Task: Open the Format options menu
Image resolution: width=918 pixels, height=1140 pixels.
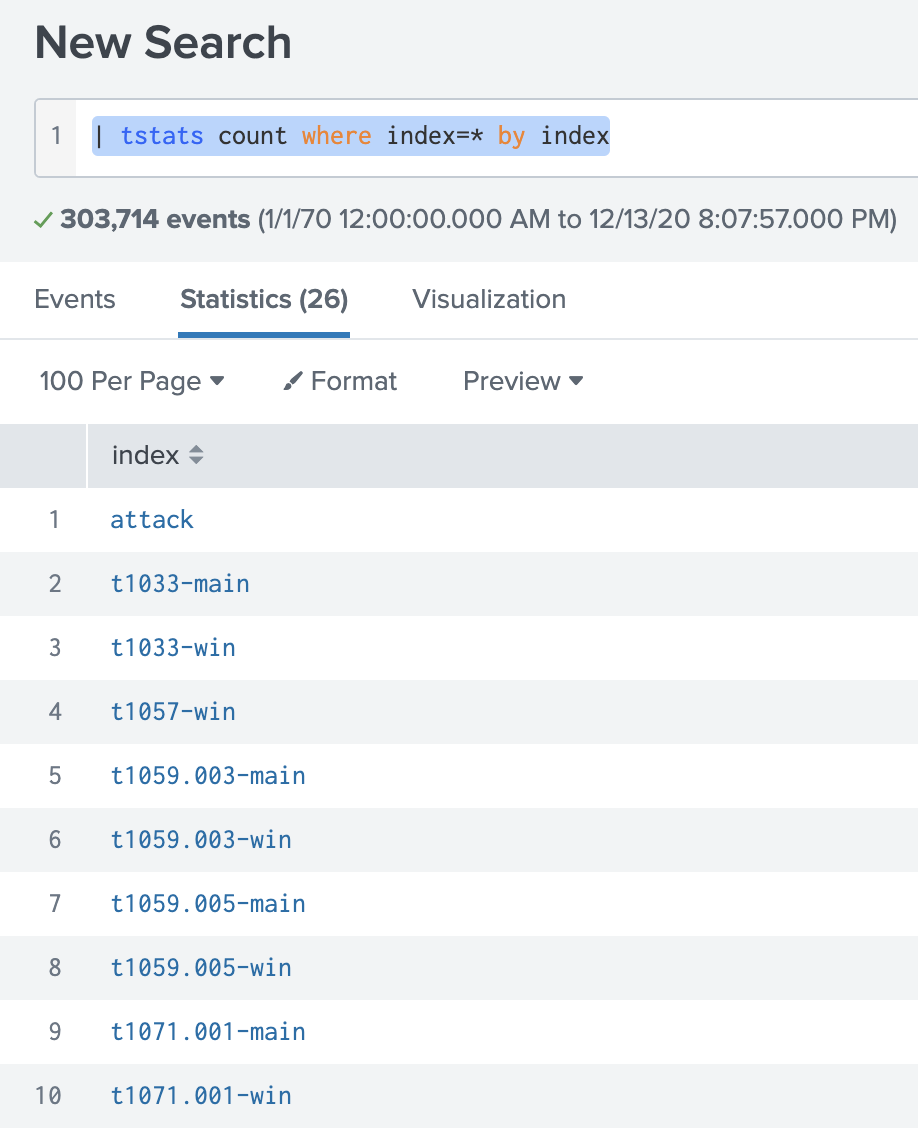Action: point(340,381)
